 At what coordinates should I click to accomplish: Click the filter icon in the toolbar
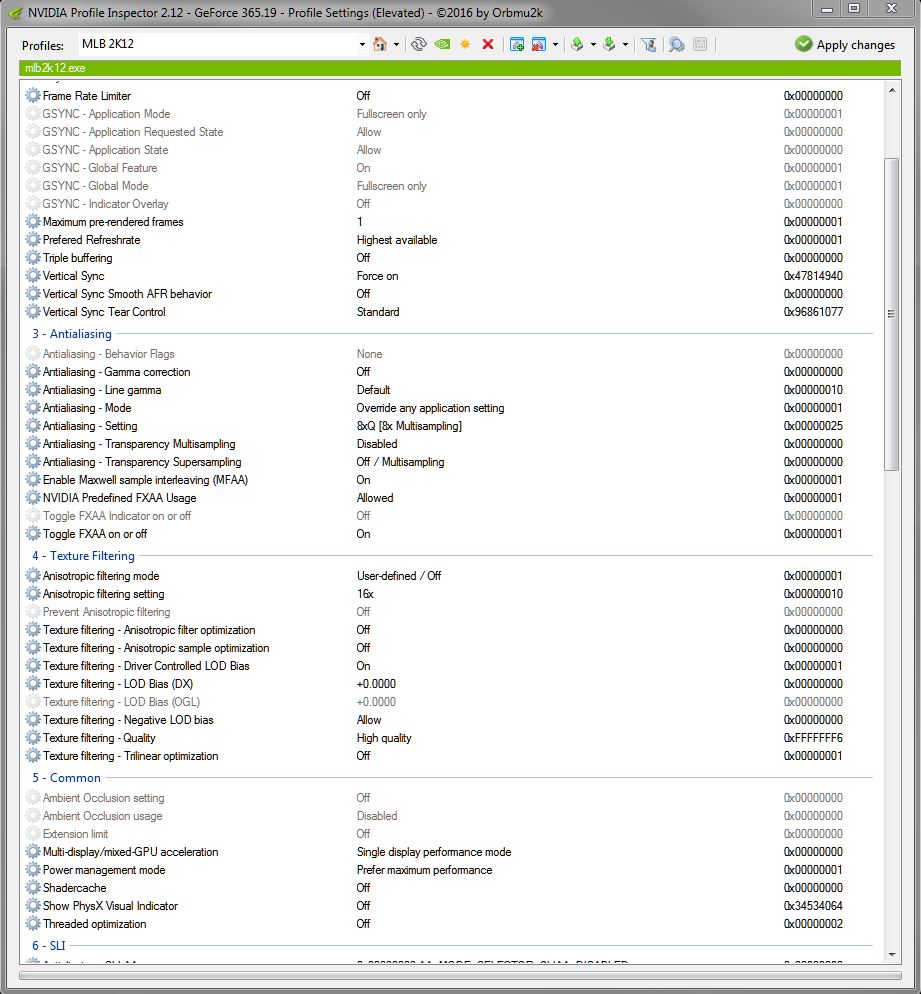pos(648,44)
